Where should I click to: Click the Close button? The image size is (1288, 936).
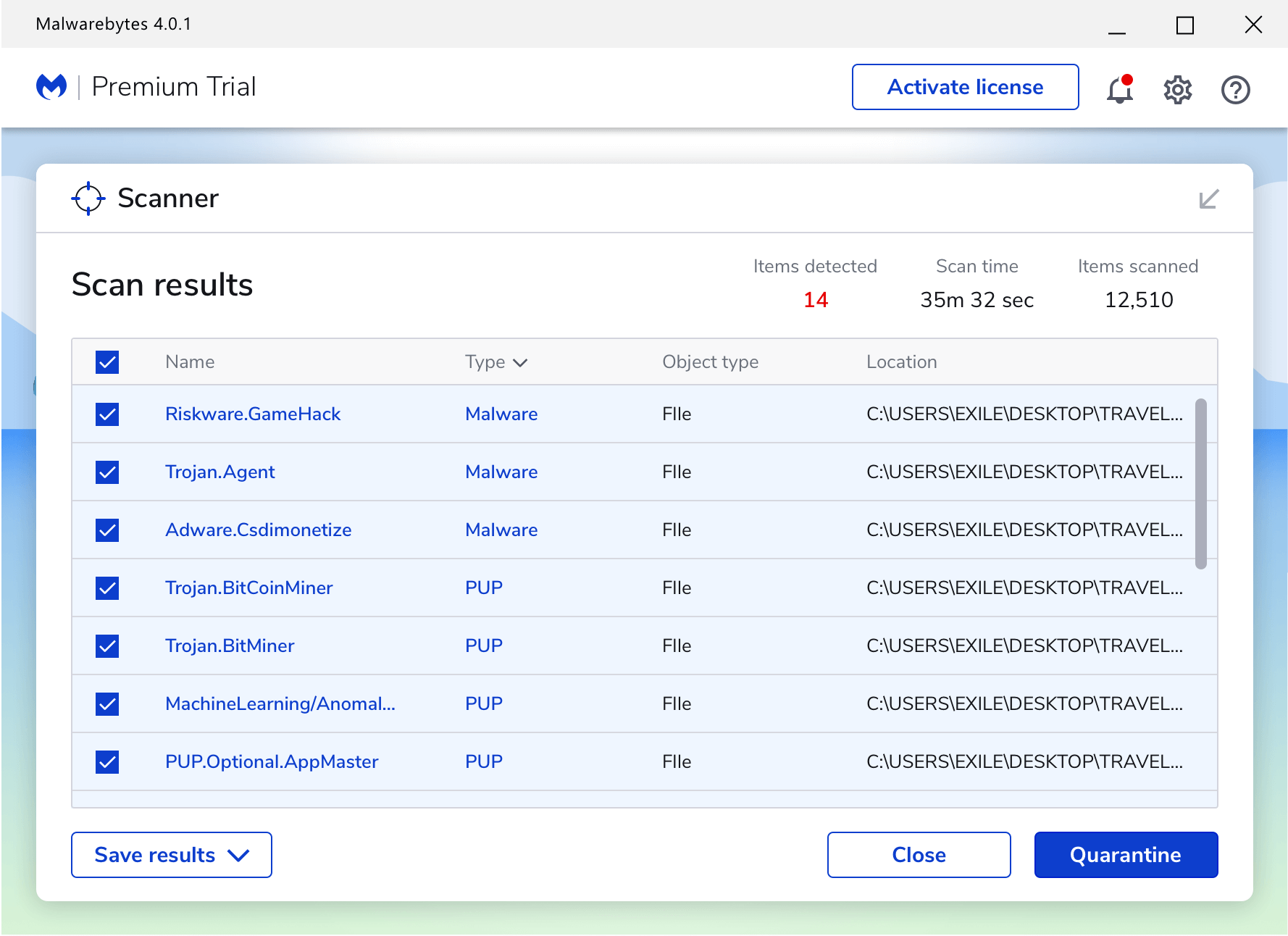point(919,855)
